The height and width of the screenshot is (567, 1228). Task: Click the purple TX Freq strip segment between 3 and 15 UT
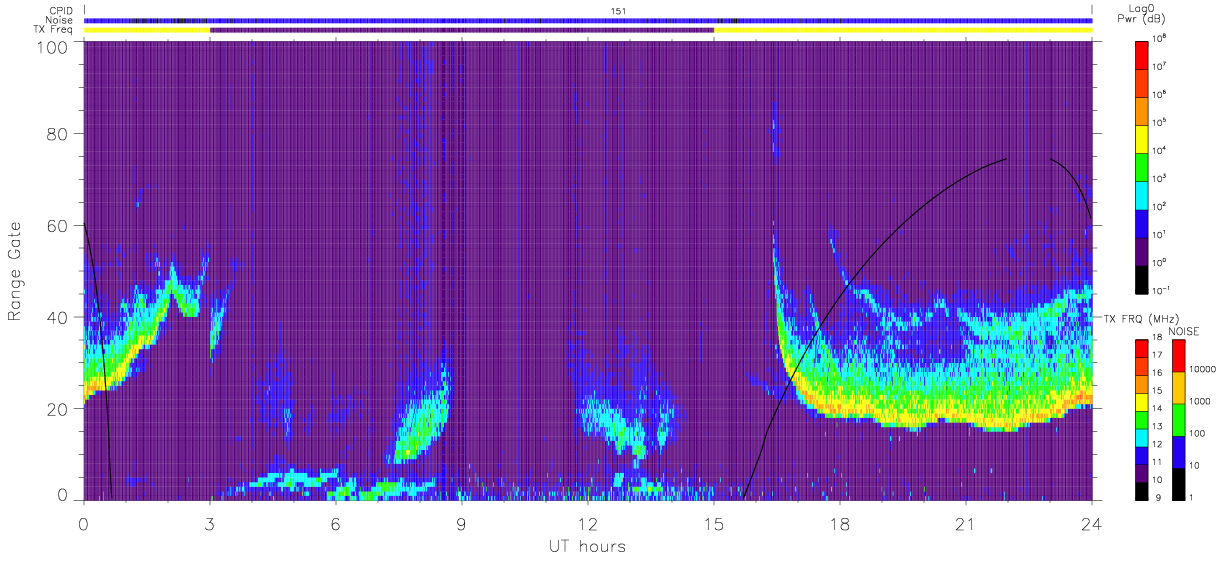tap(462, 30)
